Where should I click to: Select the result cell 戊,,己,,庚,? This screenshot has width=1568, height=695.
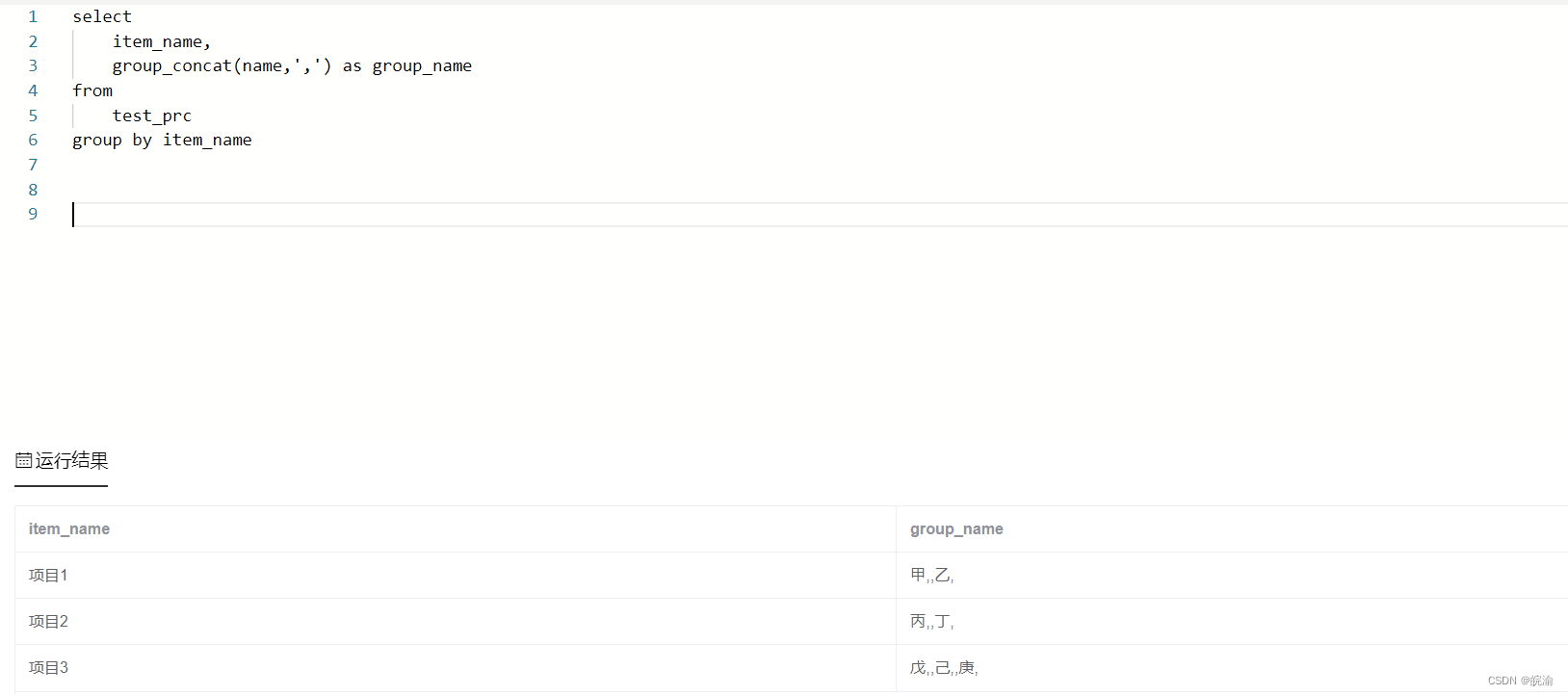coord(1232,667)
